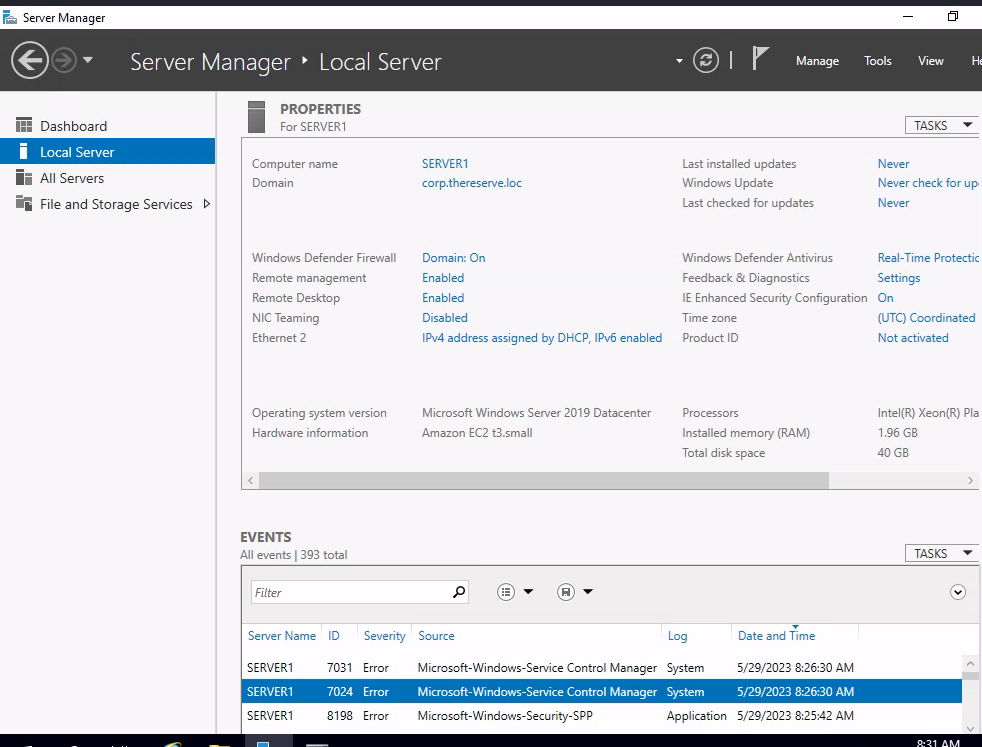Click properties scroll left arrow
Screen dimensions: 982x747
click(251, 480)
